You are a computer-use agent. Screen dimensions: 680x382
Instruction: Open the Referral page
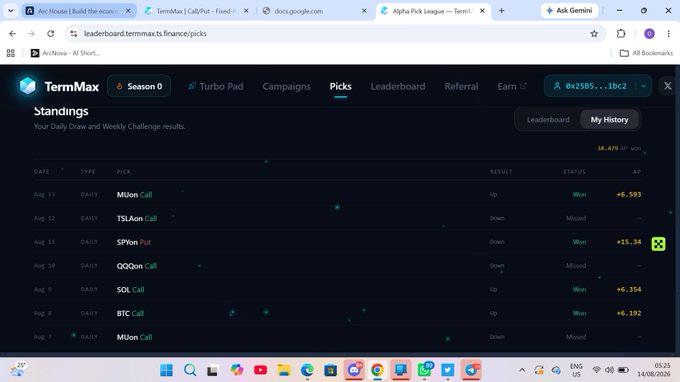pyautogui.click(x=461, y=86)
